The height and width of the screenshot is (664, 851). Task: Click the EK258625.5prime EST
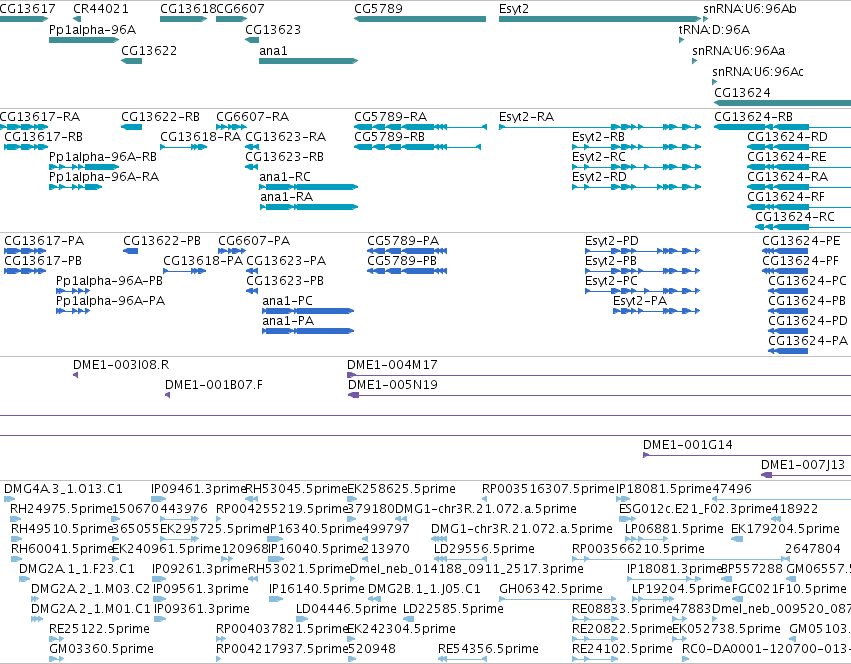point(352,499)
